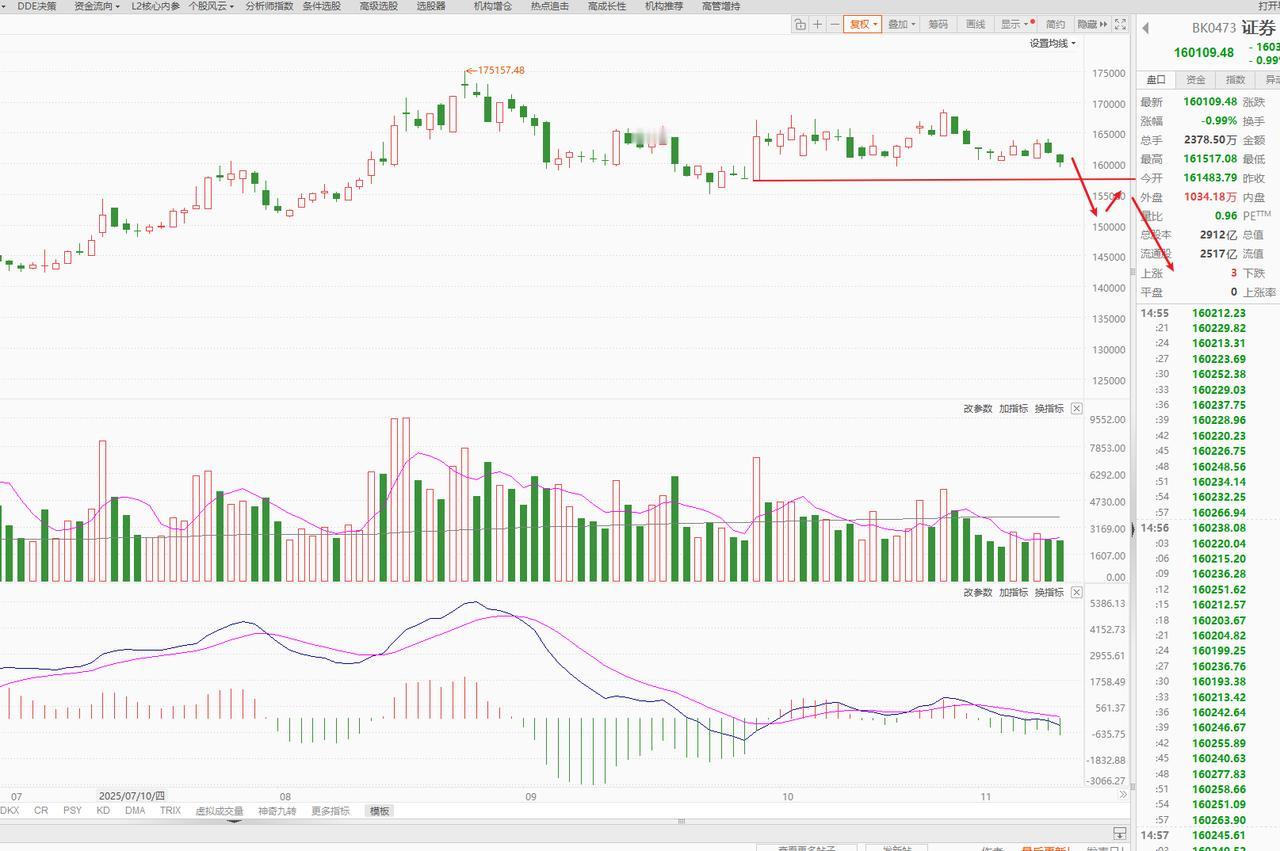This screenshot has height=851, width=1280.
Task: Click 改参数 on the volume sub-chart
Action: (978, 408)
